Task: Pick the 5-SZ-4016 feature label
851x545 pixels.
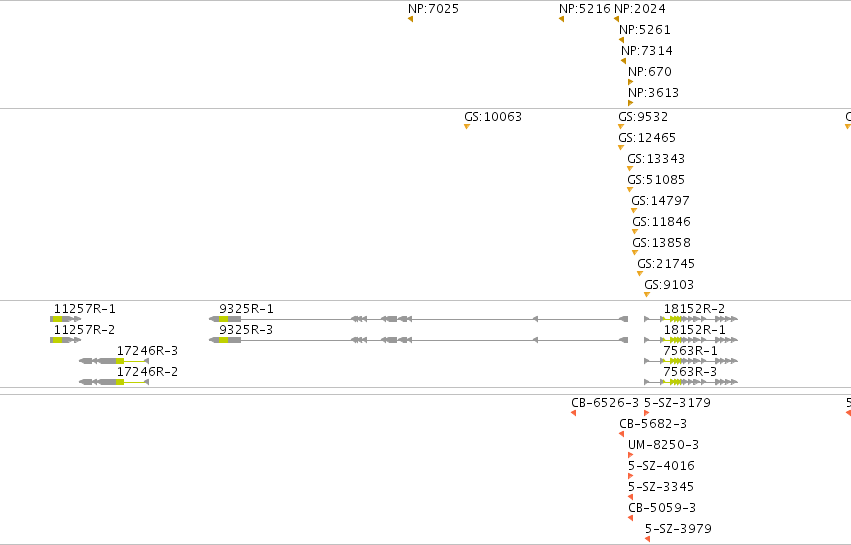Action: pyautogui.click(x=661, y=466)
